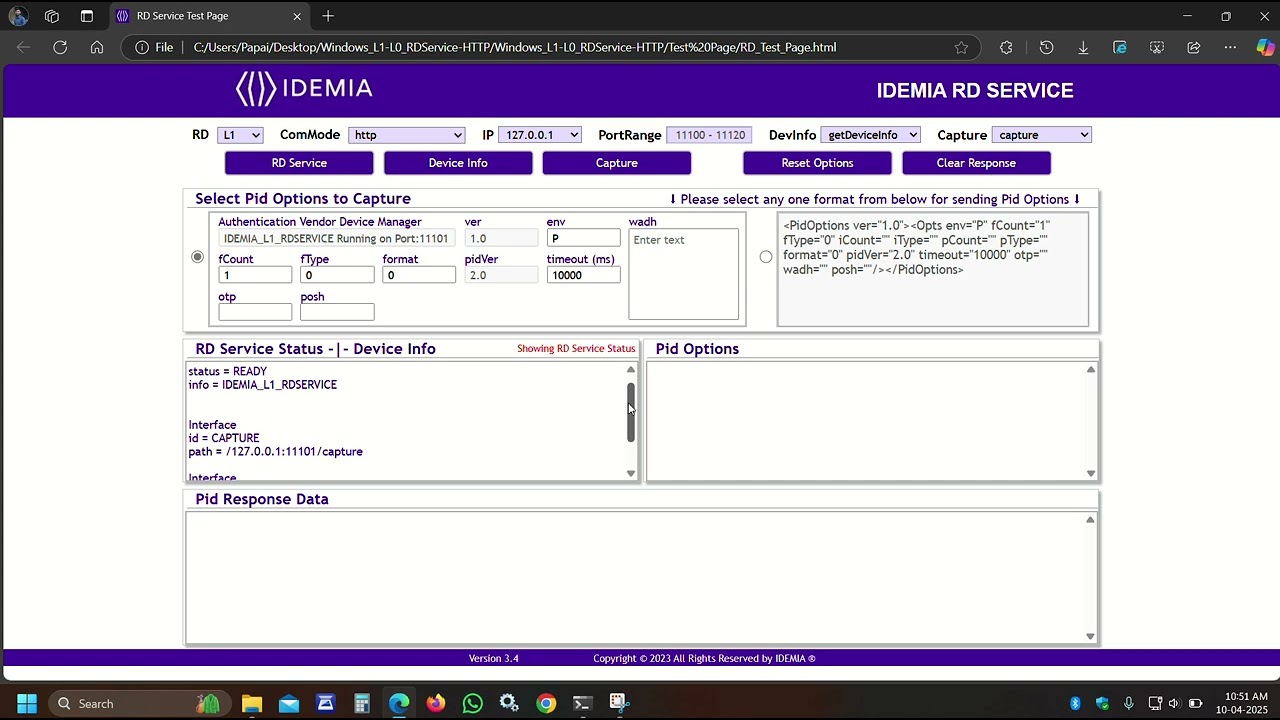Screen dimensions: 1280x720
Task: Open Edge Settings and more menu
Action: pos(1231,47)
